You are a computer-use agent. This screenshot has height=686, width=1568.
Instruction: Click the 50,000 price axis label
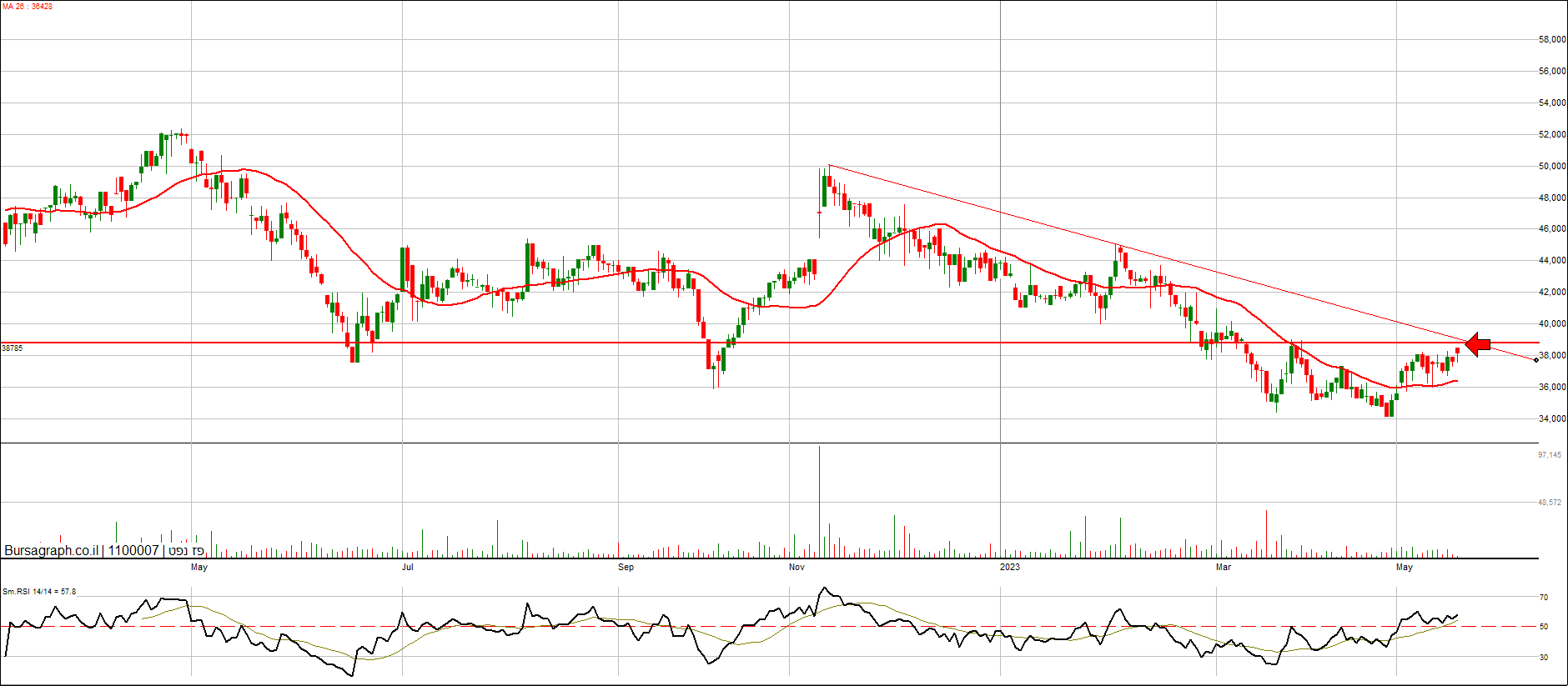[1551, 167]
